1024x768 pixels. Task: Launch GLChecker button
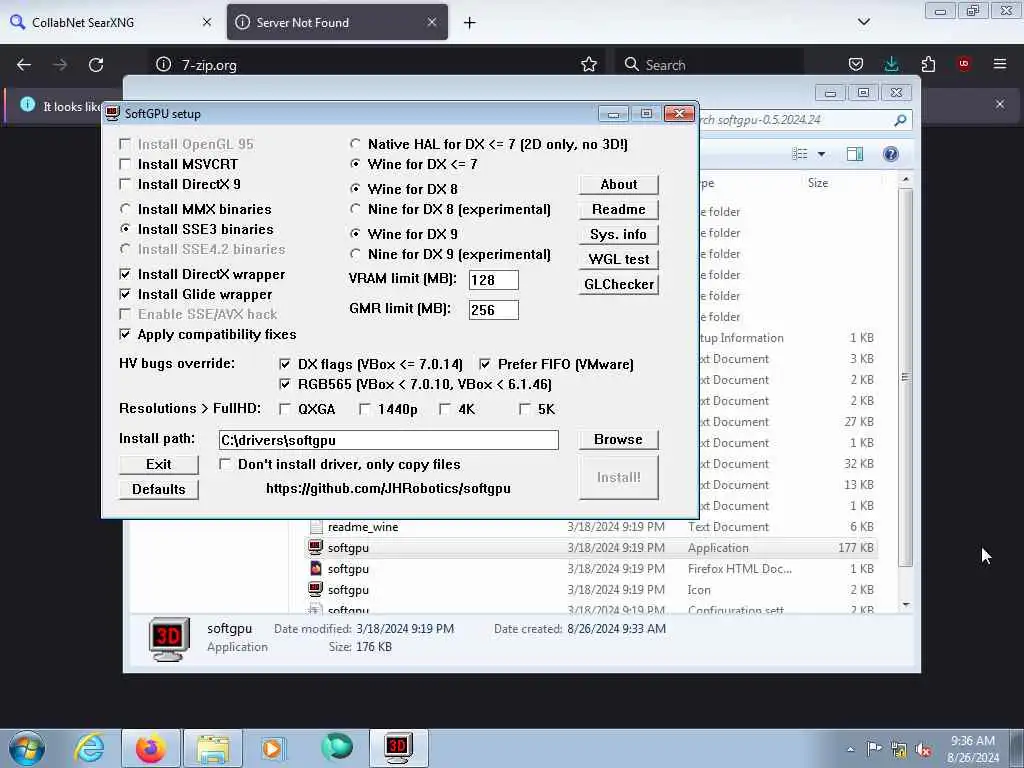point(618,285)
